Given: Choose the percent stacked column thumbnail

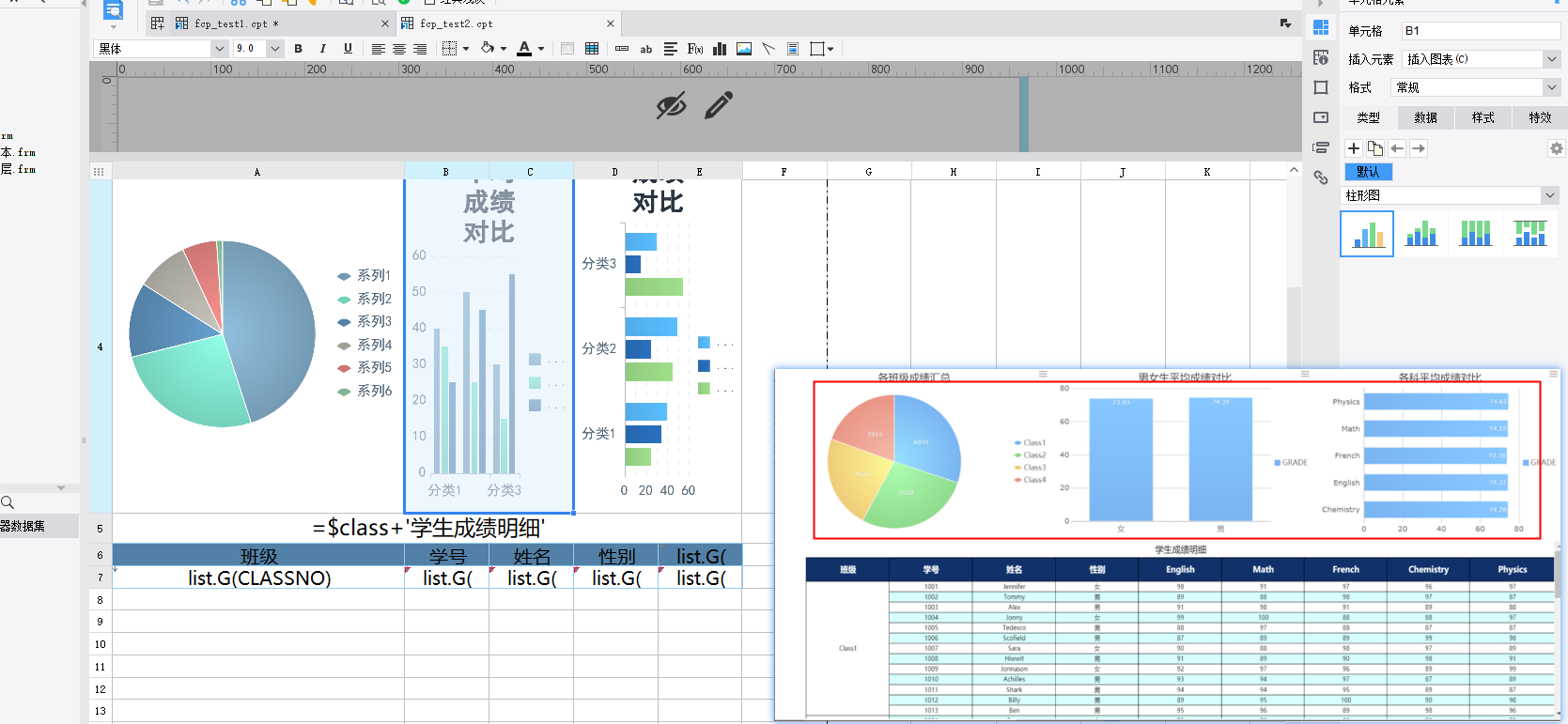Looking at the screenshot, I should click(1476, 233).
